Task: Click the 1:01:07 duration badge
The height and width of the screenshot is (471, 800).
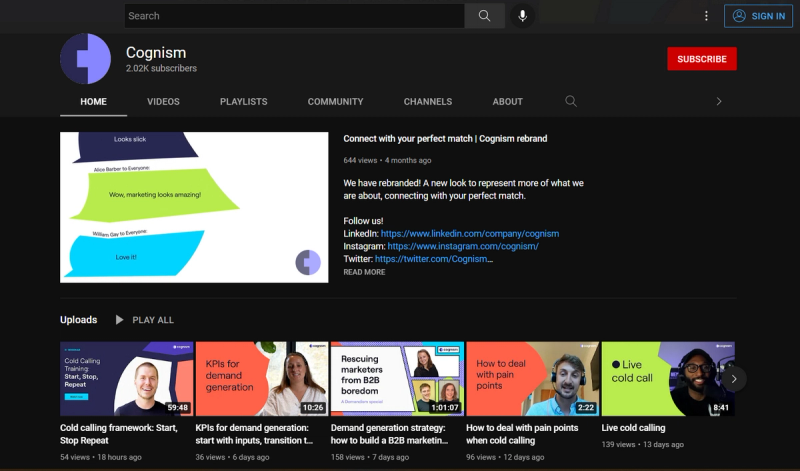Action: coord(444,408)
